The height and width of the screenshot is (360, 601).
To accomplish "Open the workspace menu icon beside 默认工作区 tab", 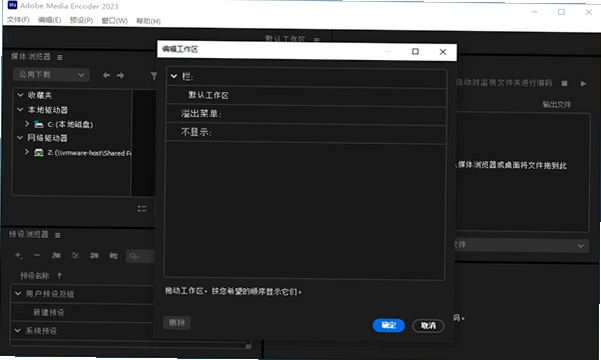I will pyautogui.click(x=317, y=39).
